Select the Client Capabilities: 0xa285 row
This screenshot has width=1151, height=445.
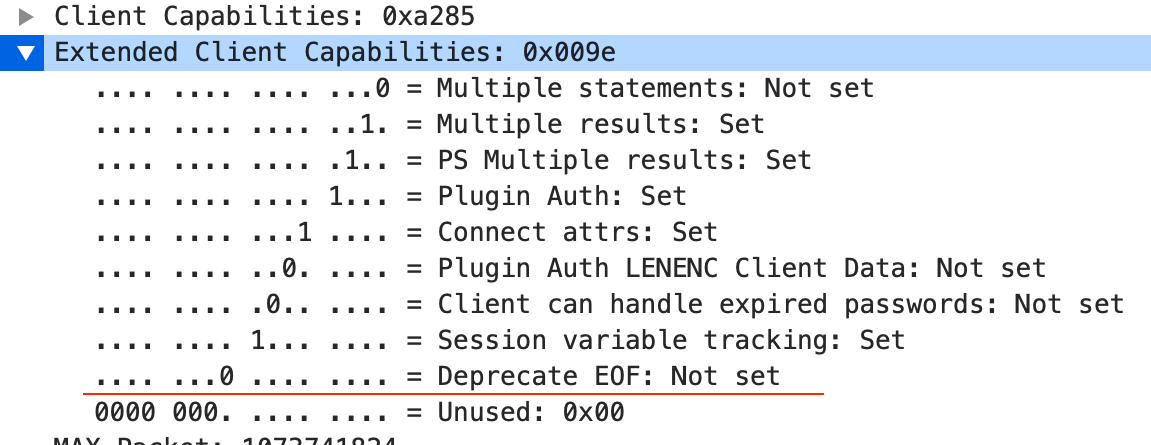click(264, 16)
